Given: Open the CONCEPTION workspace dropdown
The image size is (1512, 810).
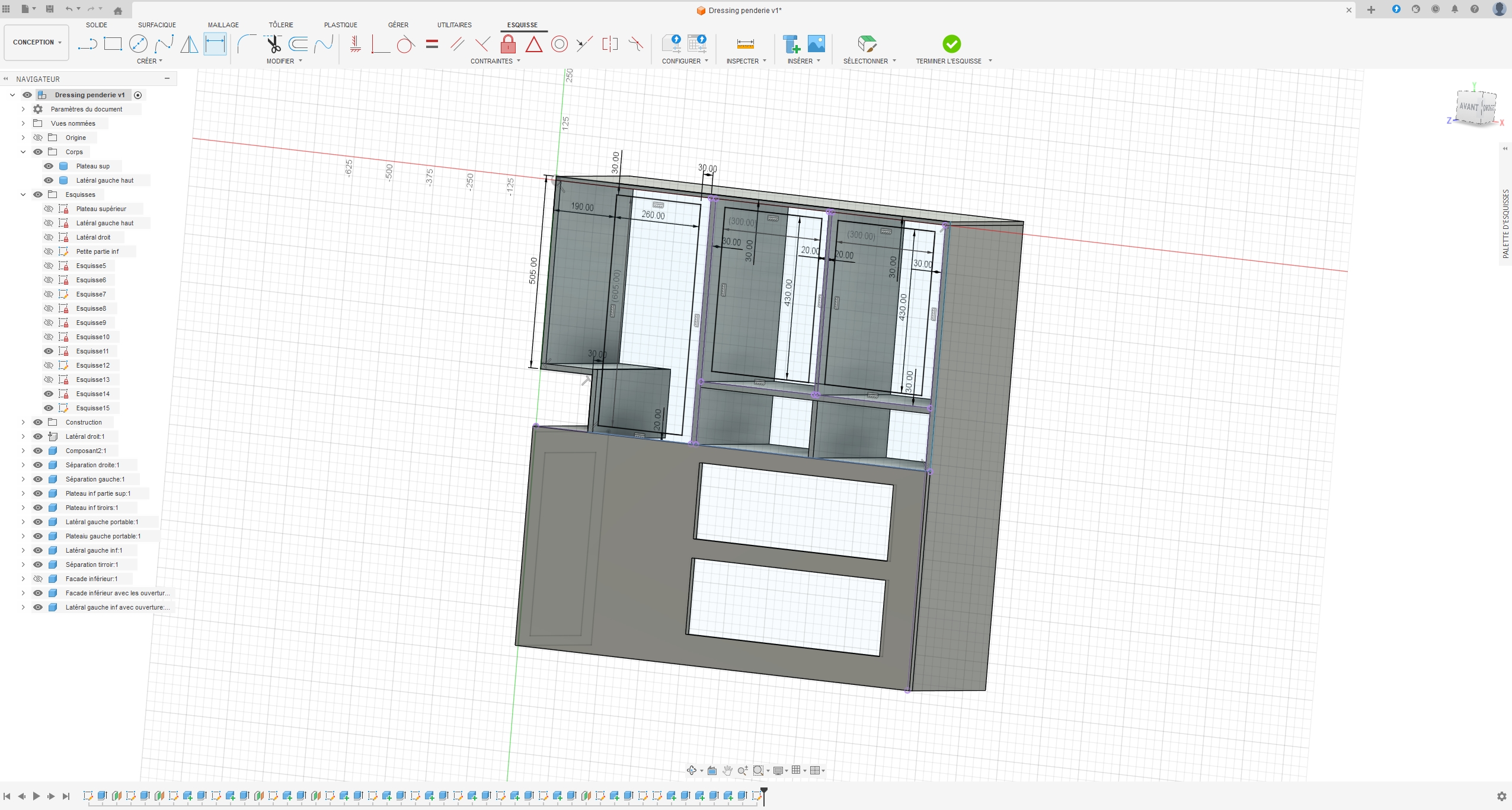Looking at the screenshot, I should pyautogui.click(x=37, y=42).
